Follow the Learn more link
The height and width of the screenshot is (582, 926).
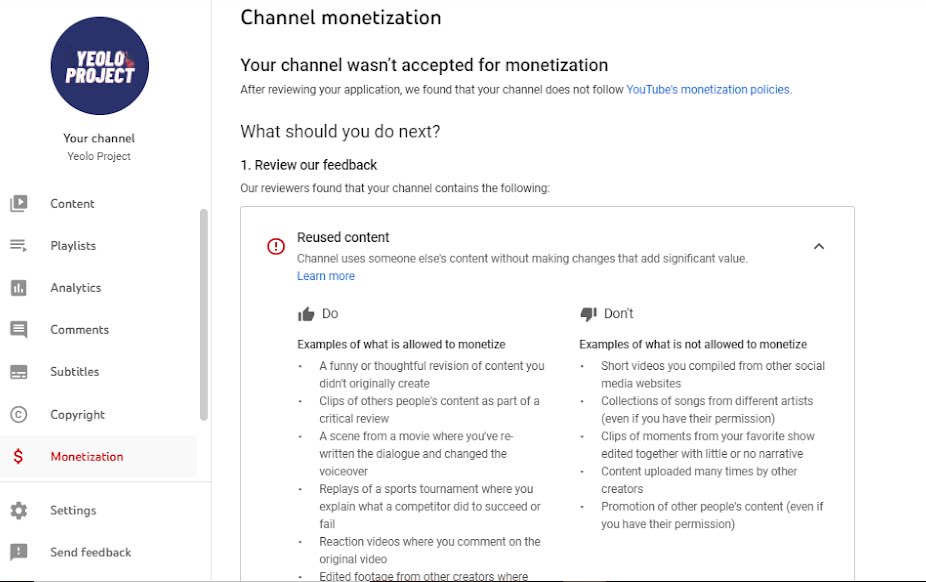click(x=325, y=276)
